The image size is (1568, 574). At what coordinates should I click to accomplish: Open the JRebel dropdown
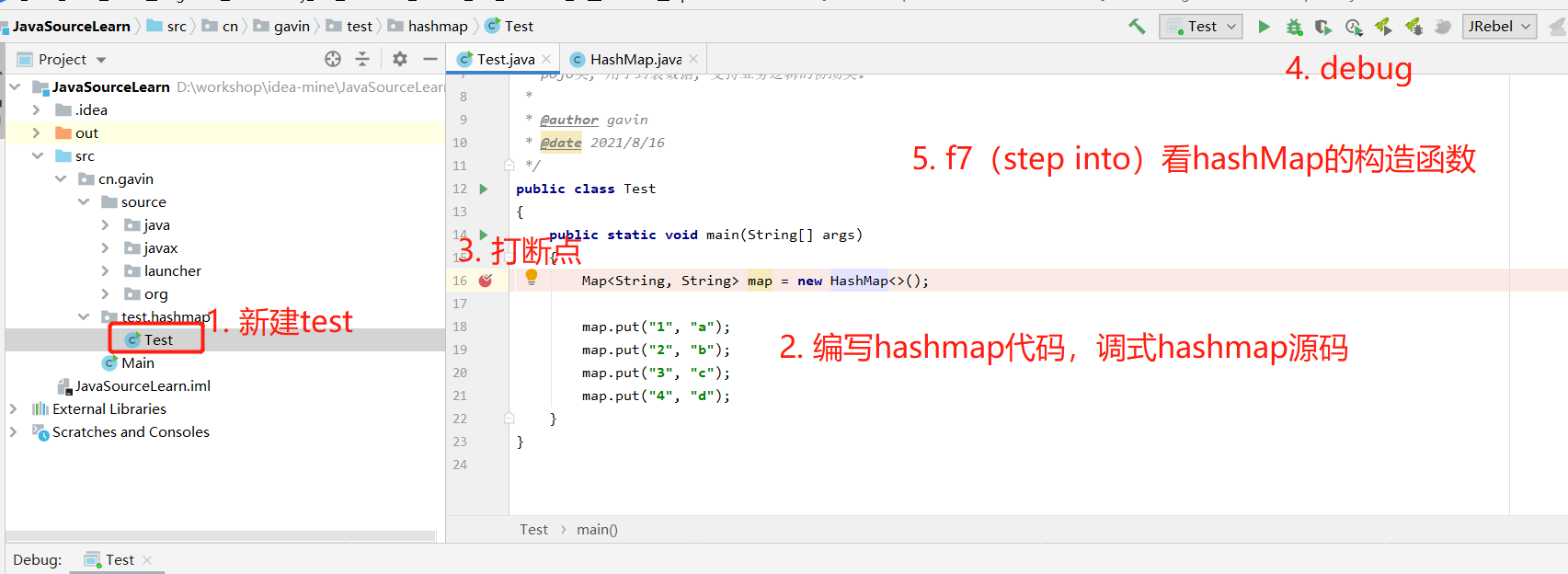click(1499, 27)
